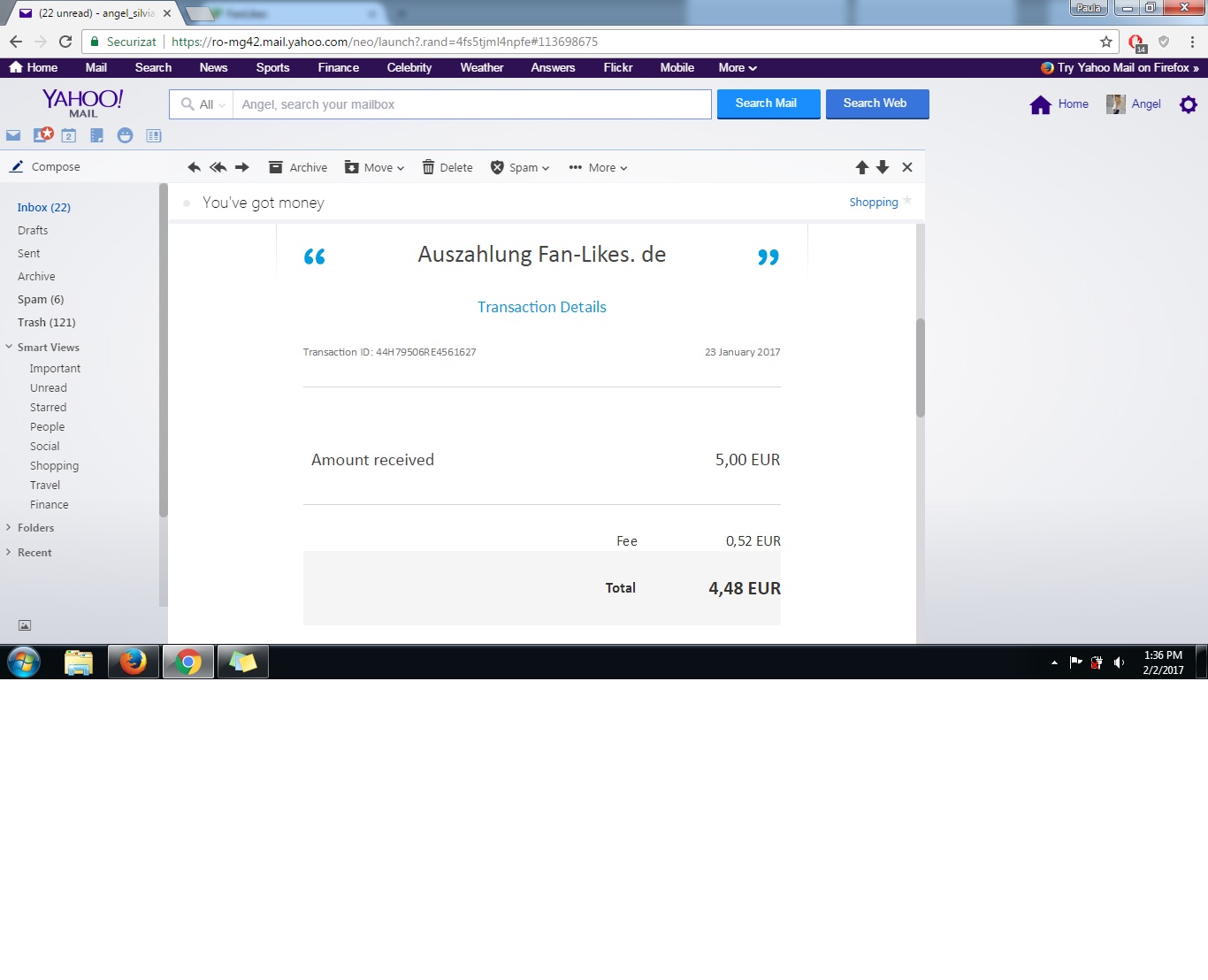Toggle unread dot beside email subject

tap(187, 203)
